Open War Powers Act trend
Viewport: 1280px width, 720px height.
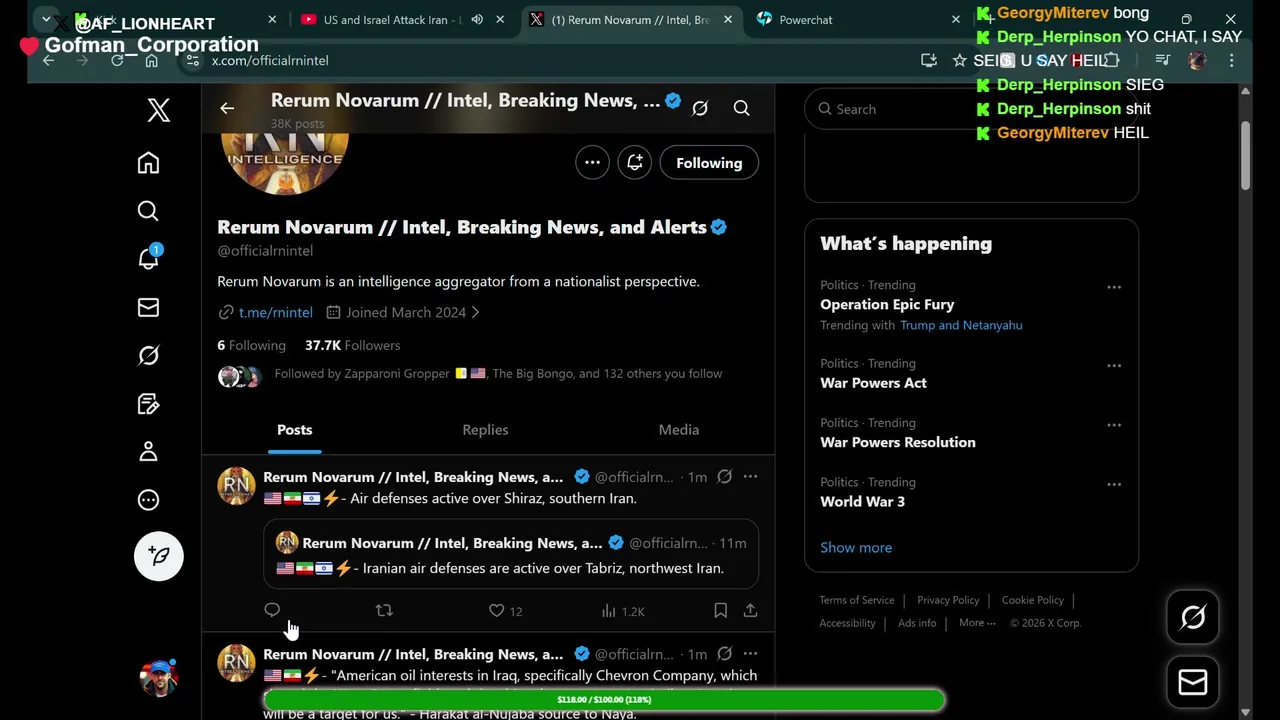tap(873, 383)
